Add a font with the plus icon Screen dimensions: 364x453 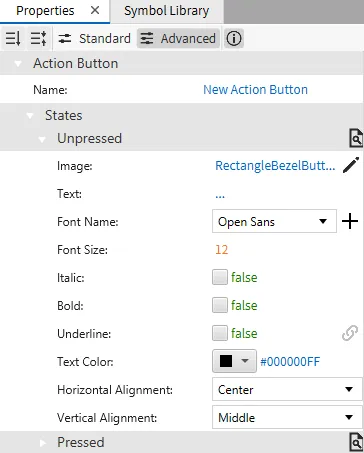350,222
